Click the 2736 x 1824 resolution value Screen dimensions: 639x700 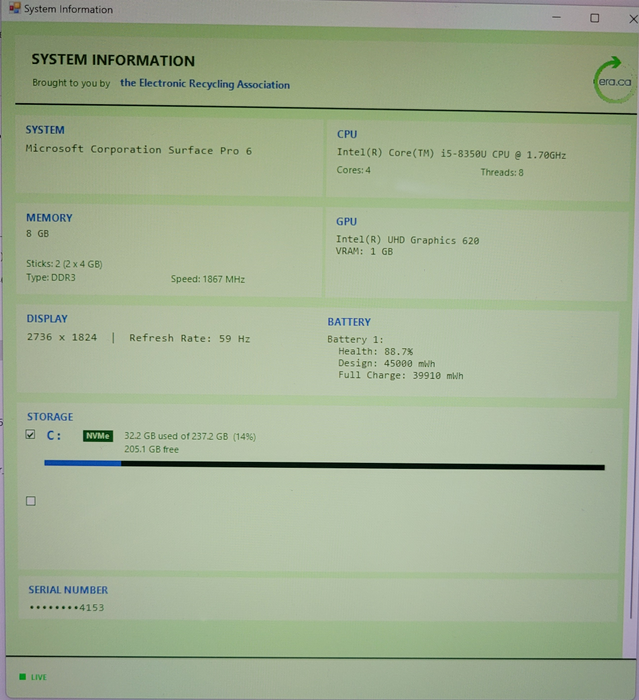[x=62, y=337]
